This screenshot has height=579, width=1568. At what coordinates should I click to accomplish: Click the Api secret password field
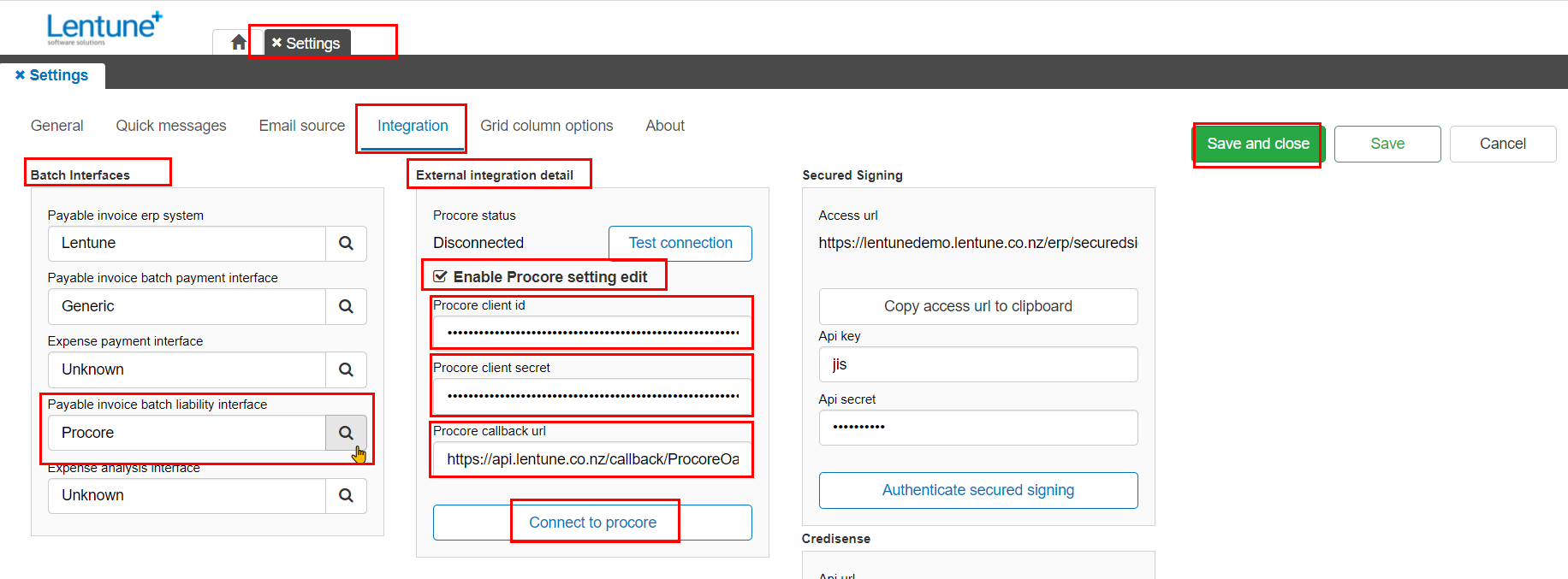(x=978, y=428)
